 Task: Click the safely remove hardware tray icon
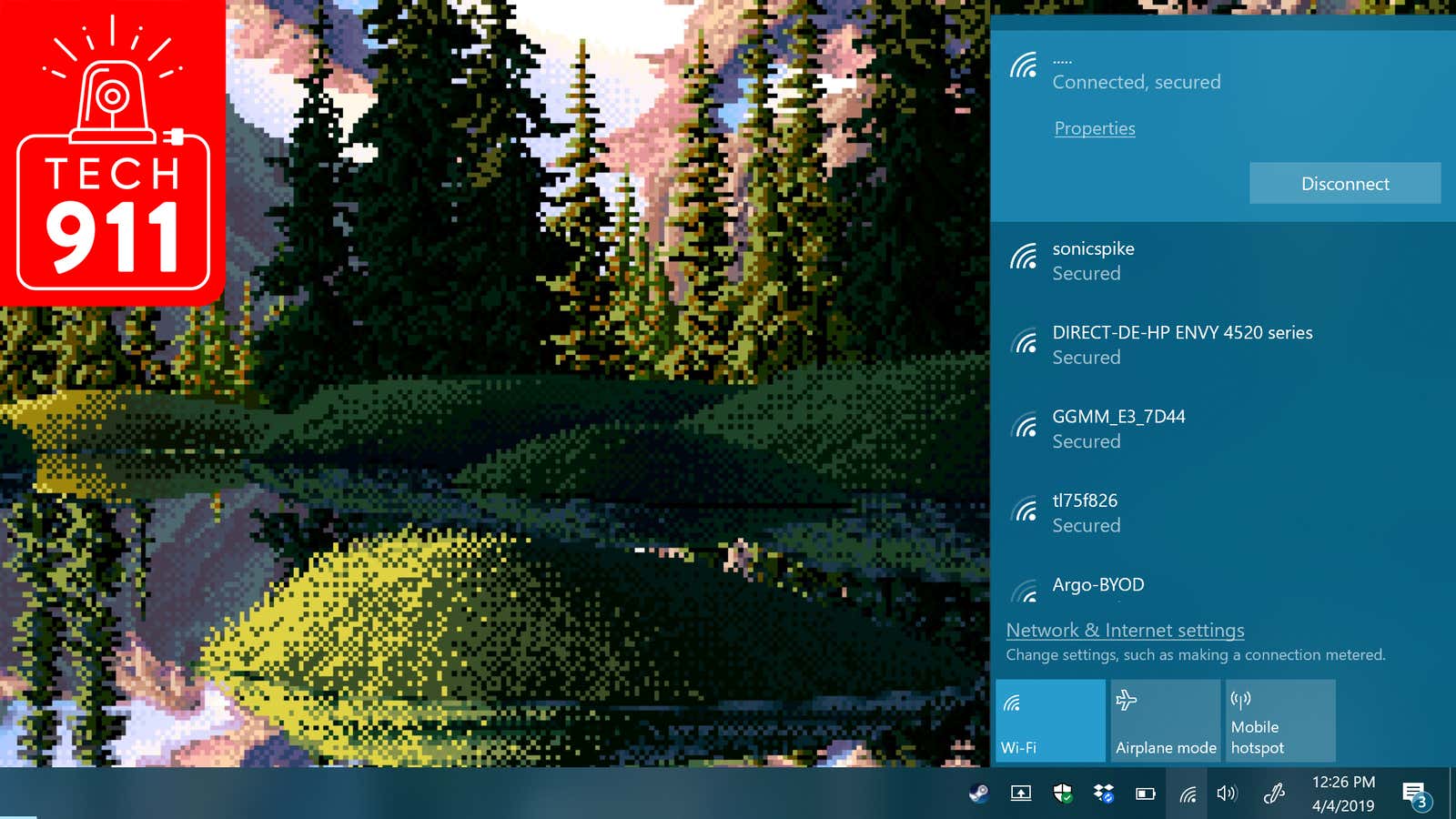pos(1021,794)
